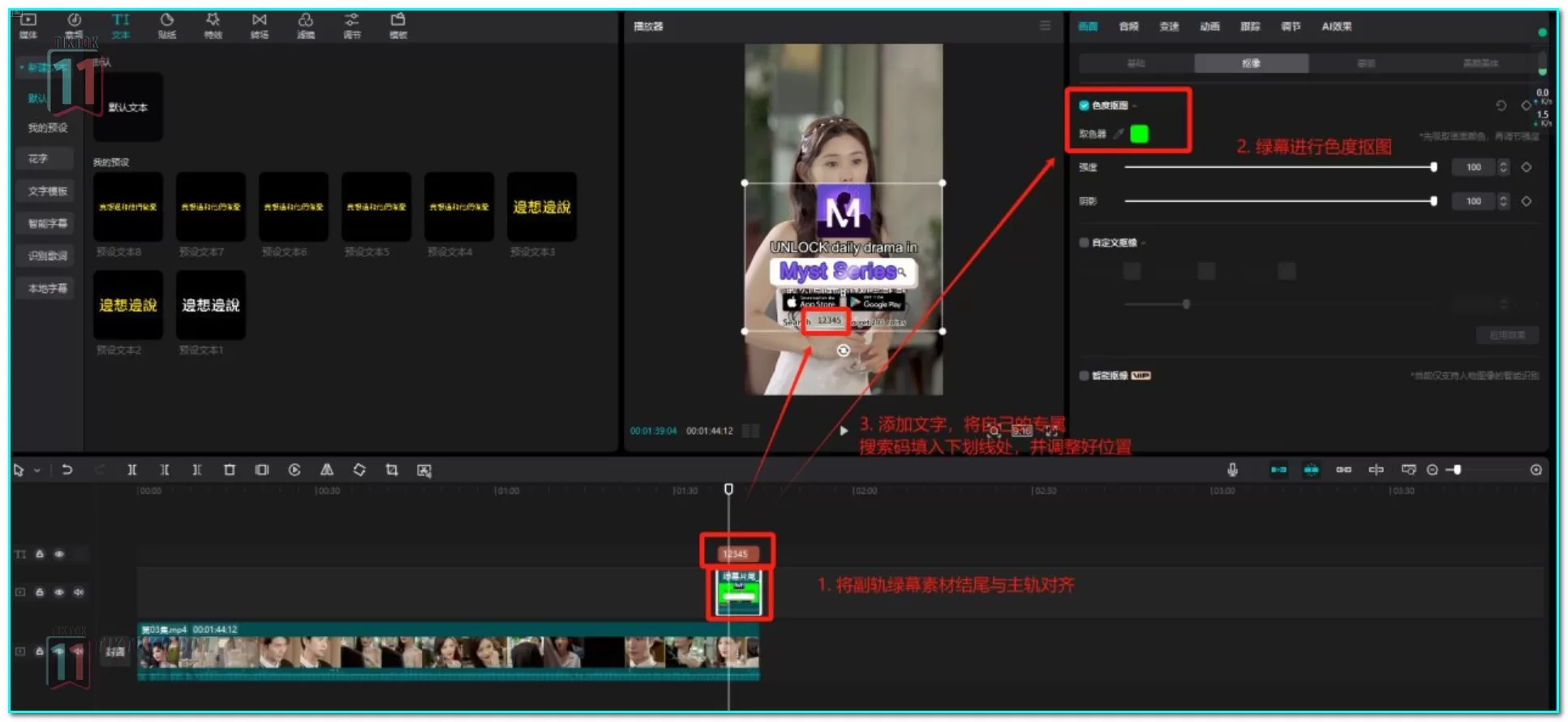Image resolution: width=1568 pixels, height=722 pixels.
Task: Click the shadow value stepper arrows
Action: coord(1503,201)
